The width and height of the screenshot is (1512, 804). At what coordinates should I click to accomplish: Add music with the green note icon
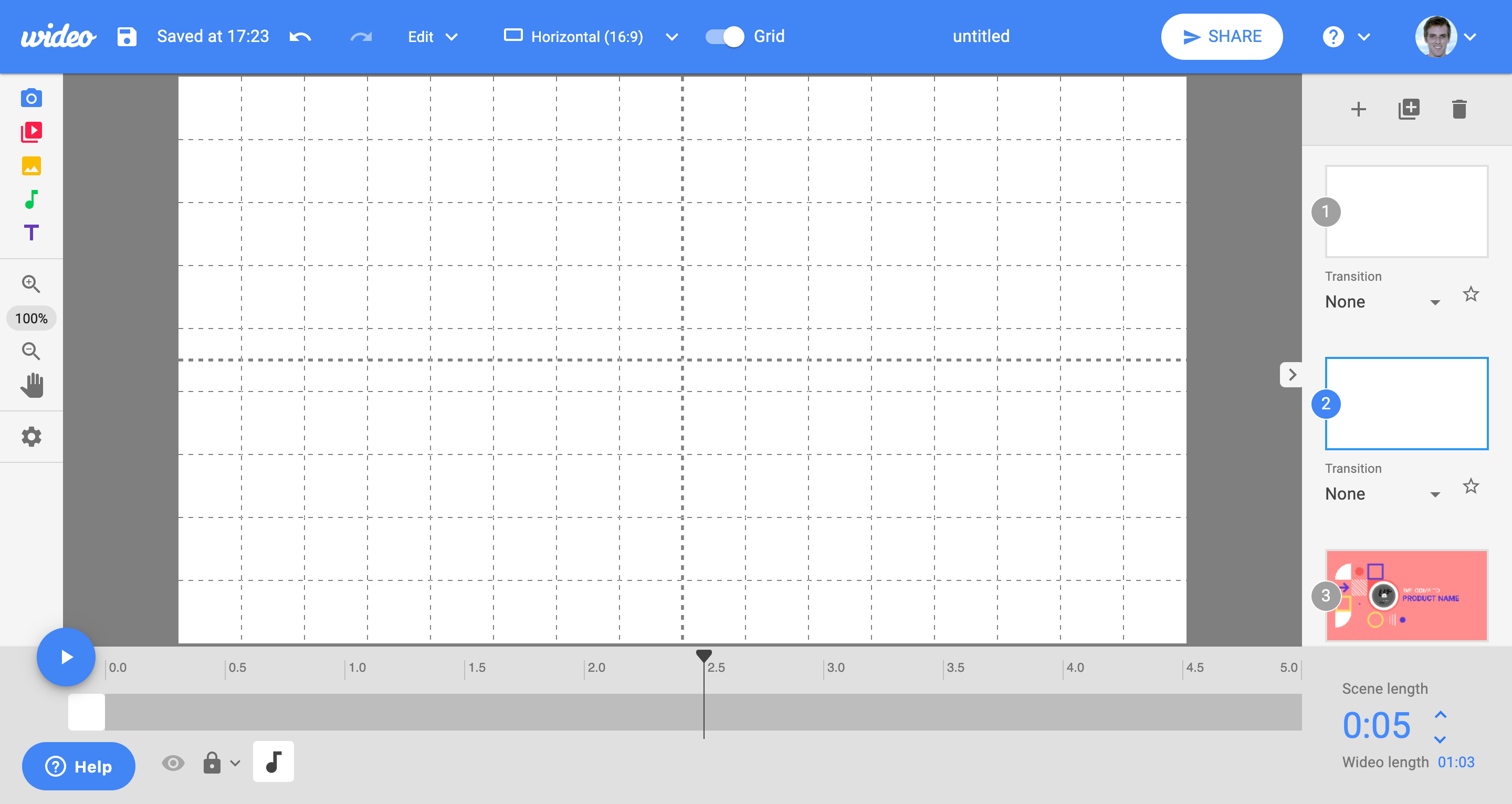[x=31, y=199]
